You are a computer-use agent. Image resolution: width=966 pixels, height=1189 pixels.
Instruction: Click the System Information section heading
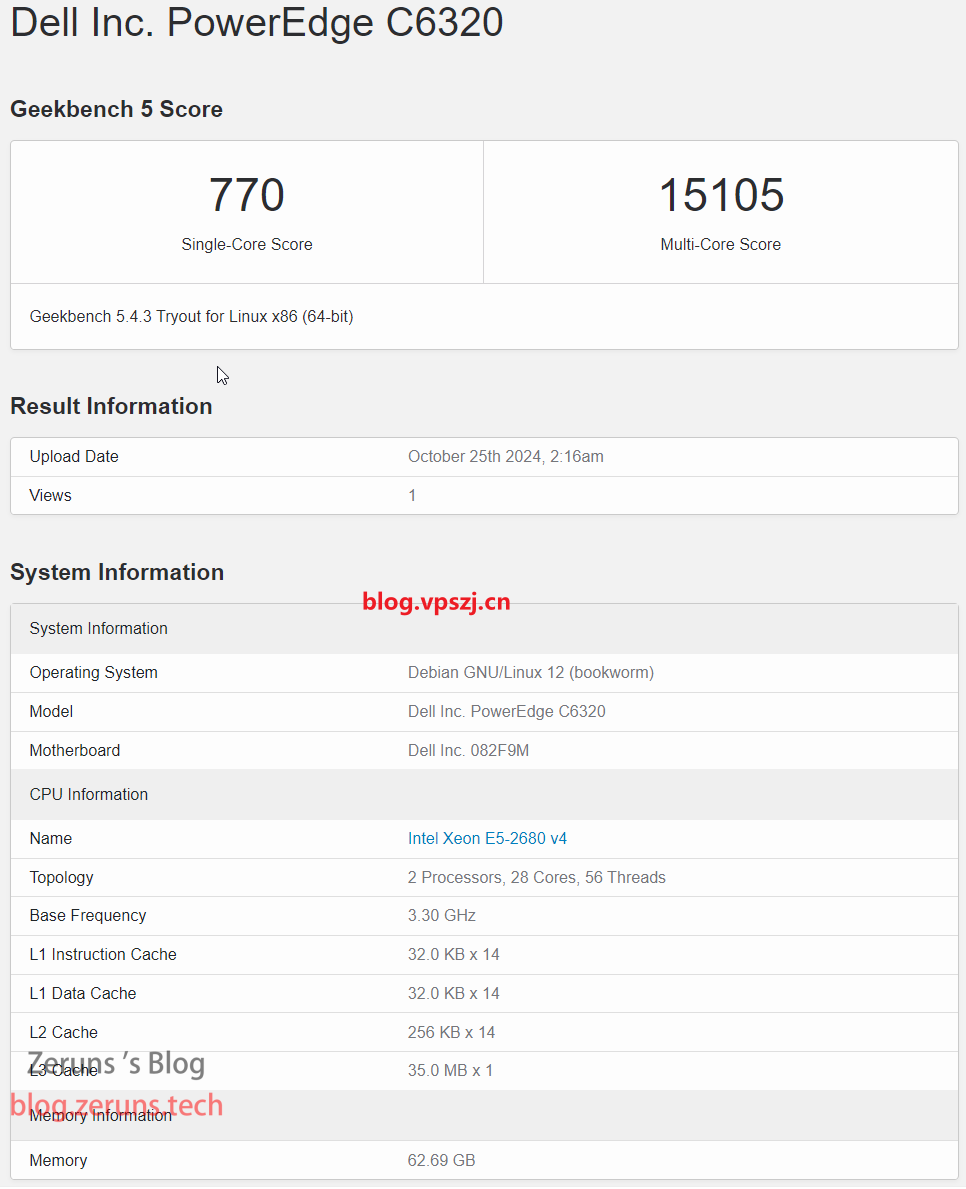117,572
